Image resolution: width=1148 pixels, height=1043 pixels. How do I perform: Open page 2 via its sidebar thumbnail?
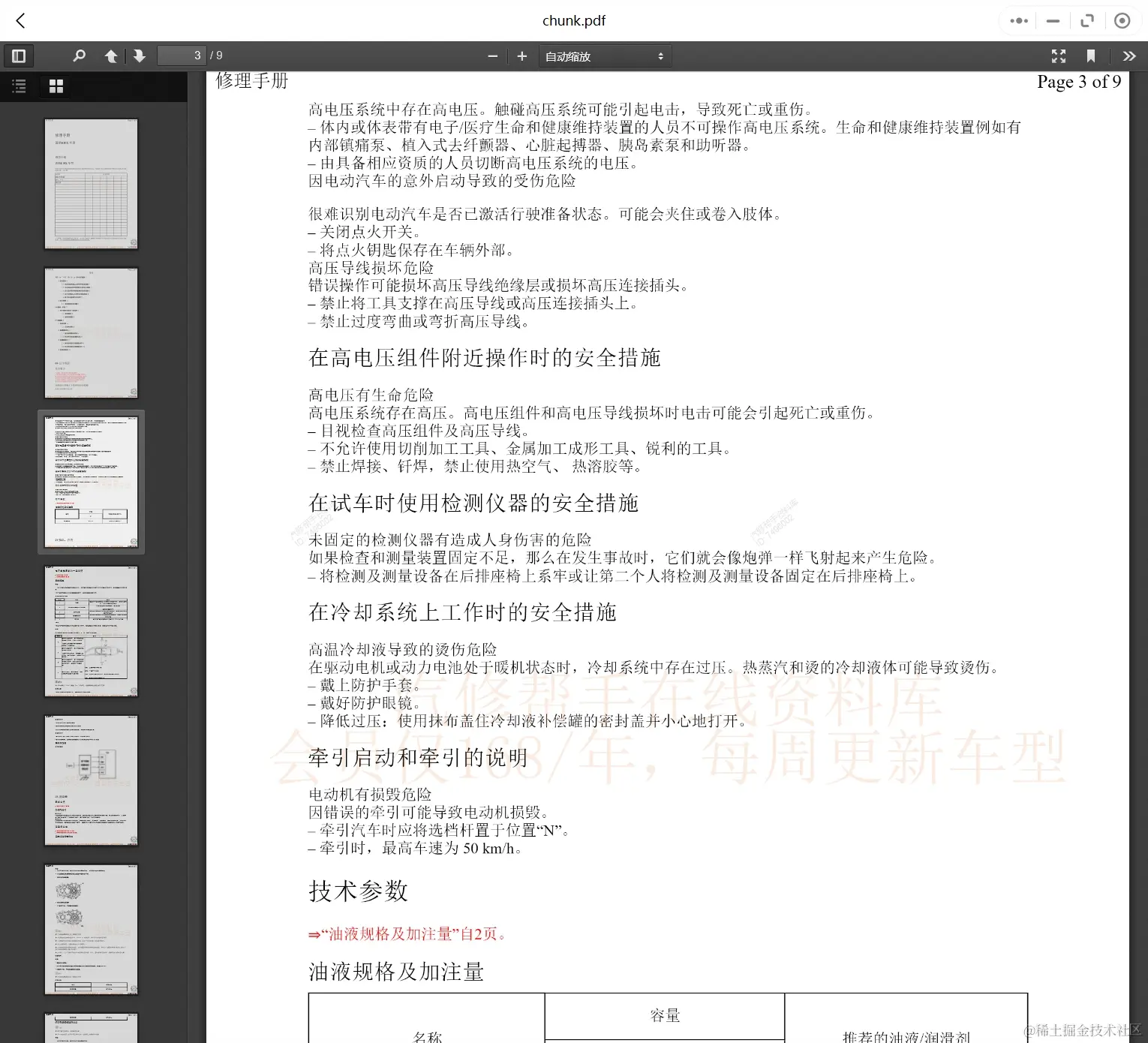point(92,332)
